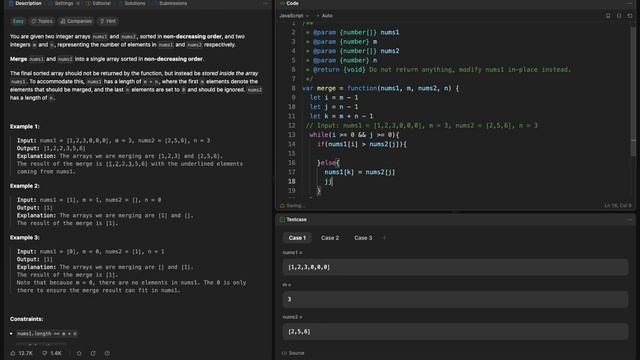This screenshot has width=640, height=360.
Task: Collapse the Code panel
Action: (629, 3)
